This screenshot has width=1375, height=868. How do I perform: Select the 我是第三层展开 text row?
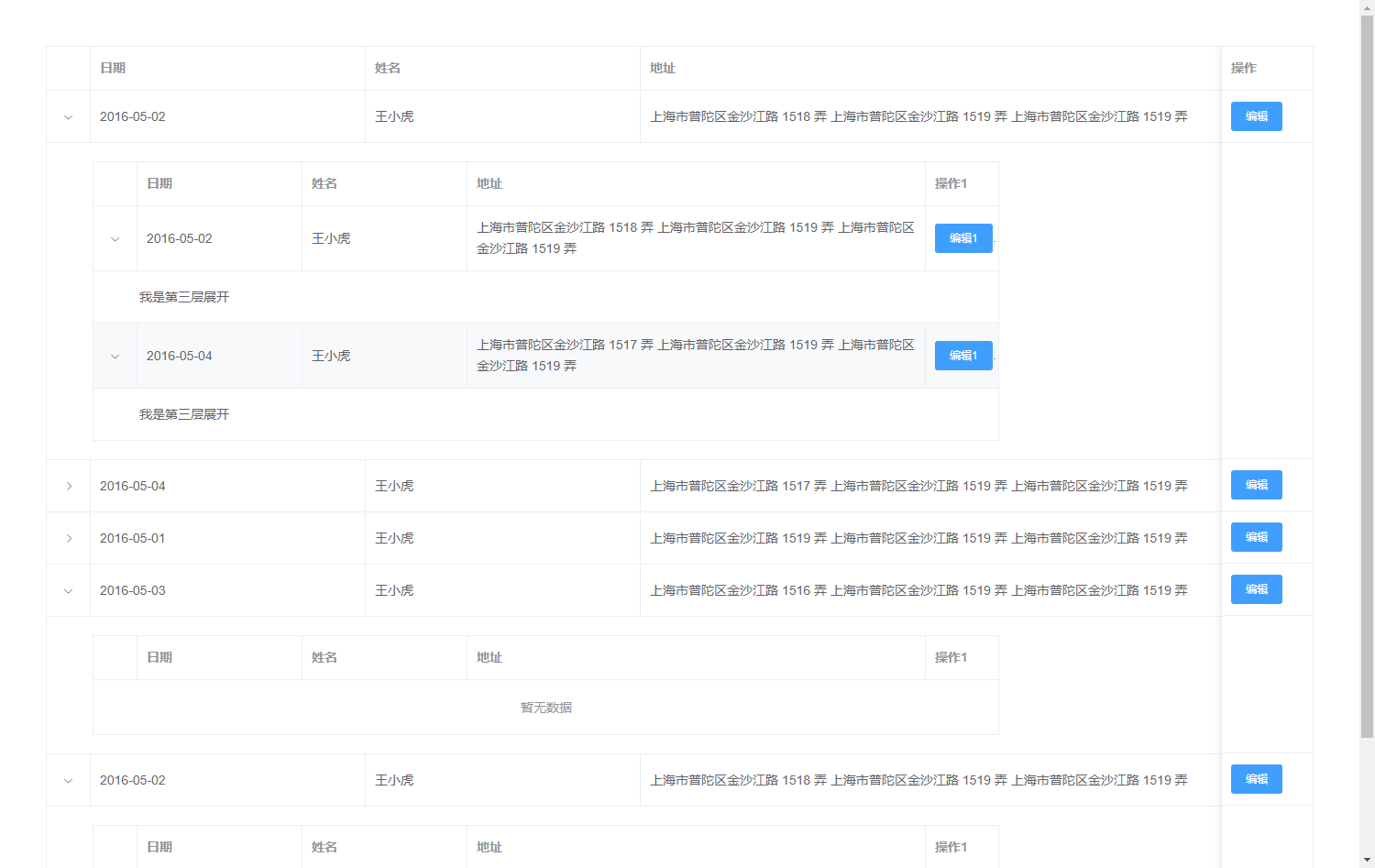183,297
